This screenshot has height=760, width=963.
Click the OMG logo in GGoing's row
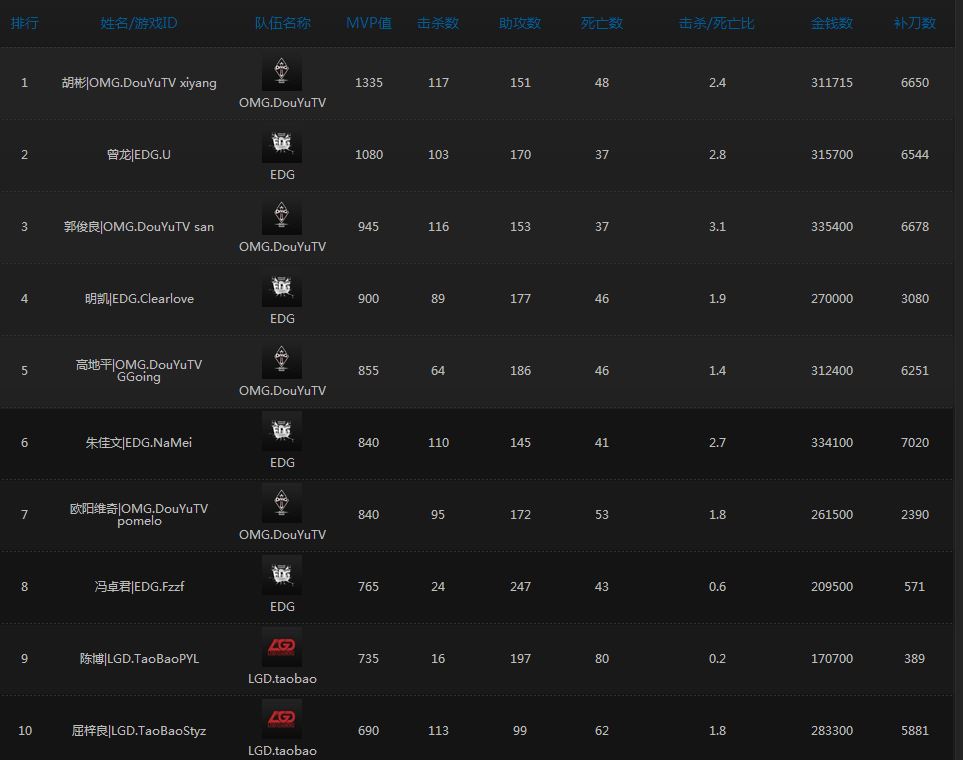coord(282,361)
